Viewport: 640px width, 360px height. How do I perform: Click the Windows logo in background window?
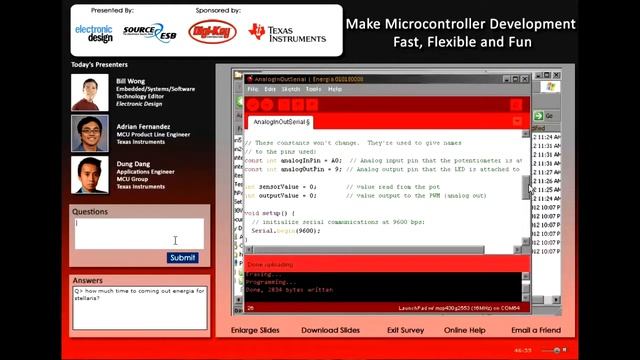[x=551, y=87]
